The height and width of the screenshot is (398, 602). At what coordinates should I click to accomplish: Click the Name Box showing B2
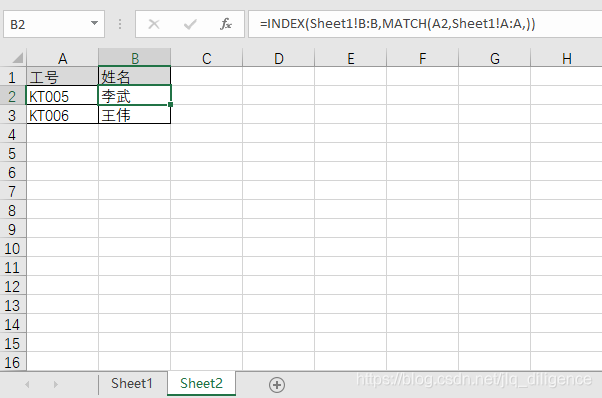coord(46,24)
